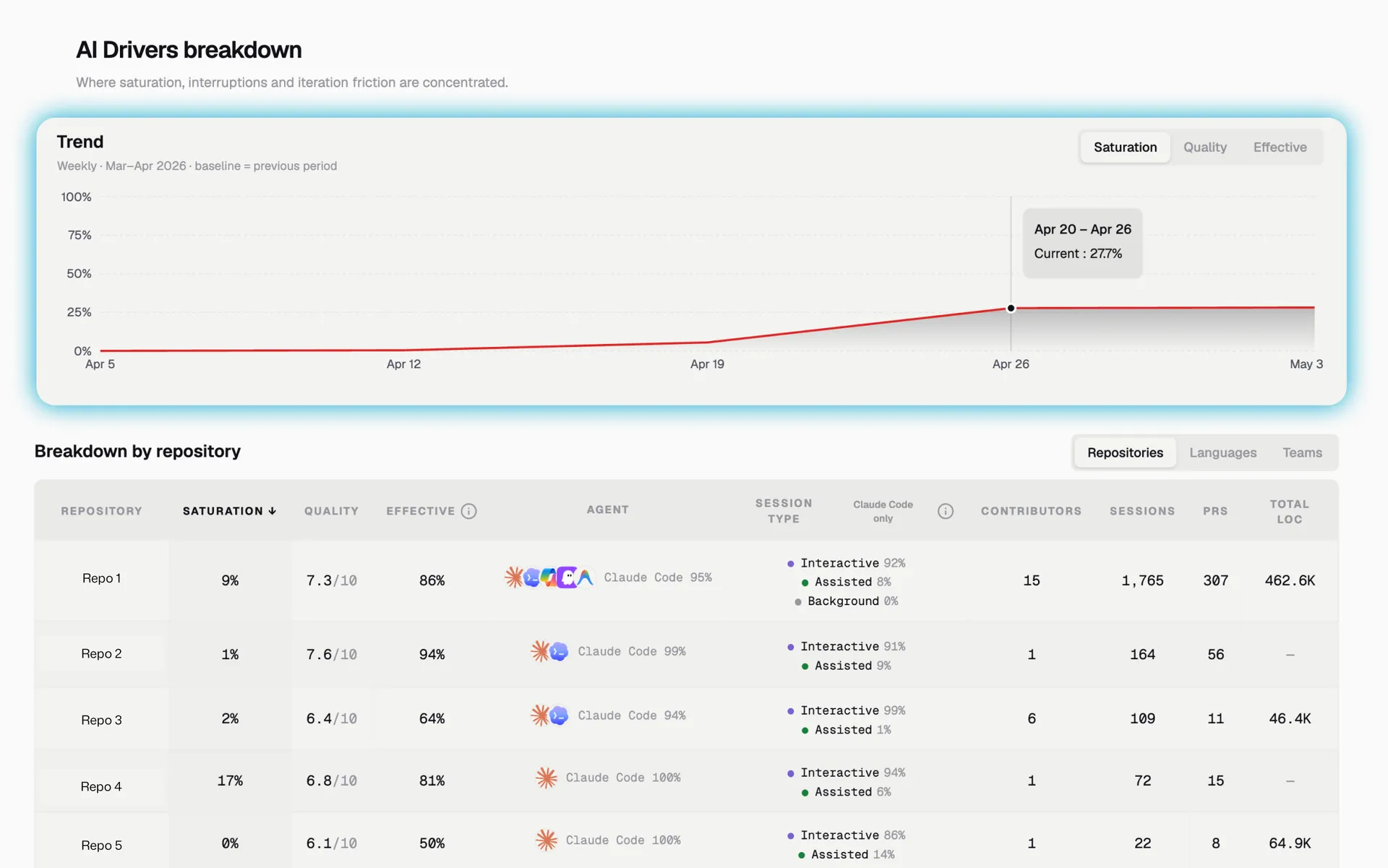Click the 'Claude Code only' column label
Image resolution: width=1388 pixels, height=868 pixels.
tap(883, 511)
